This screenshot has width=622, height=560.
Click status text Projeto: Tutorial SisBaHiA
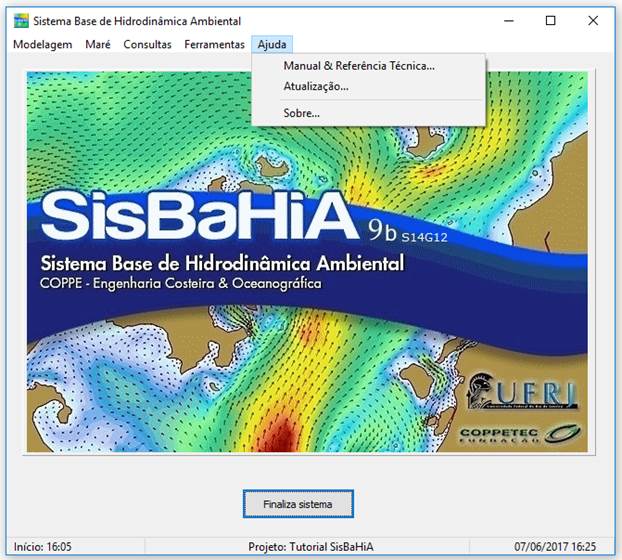point(311,547)
